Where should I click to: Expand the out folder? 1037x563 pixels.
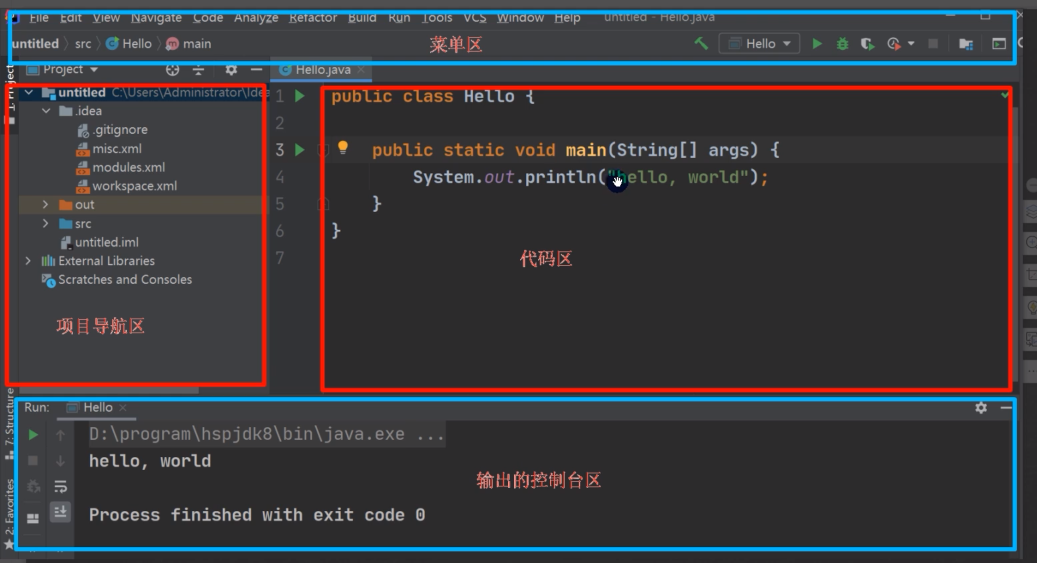pos(46,205)
